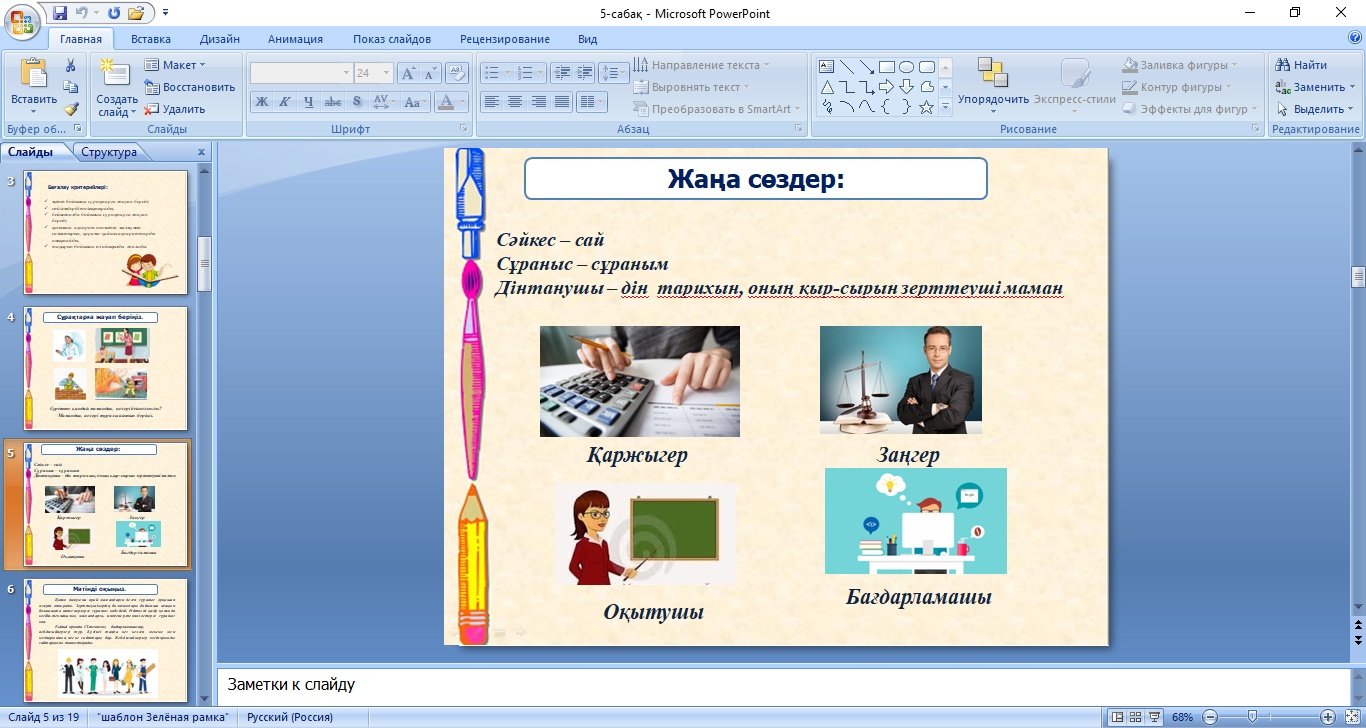Expand the shapes gallery with the More arrow
Image resolution: width=1366 pixels, height=728 pixels.
tap(945, 107)
